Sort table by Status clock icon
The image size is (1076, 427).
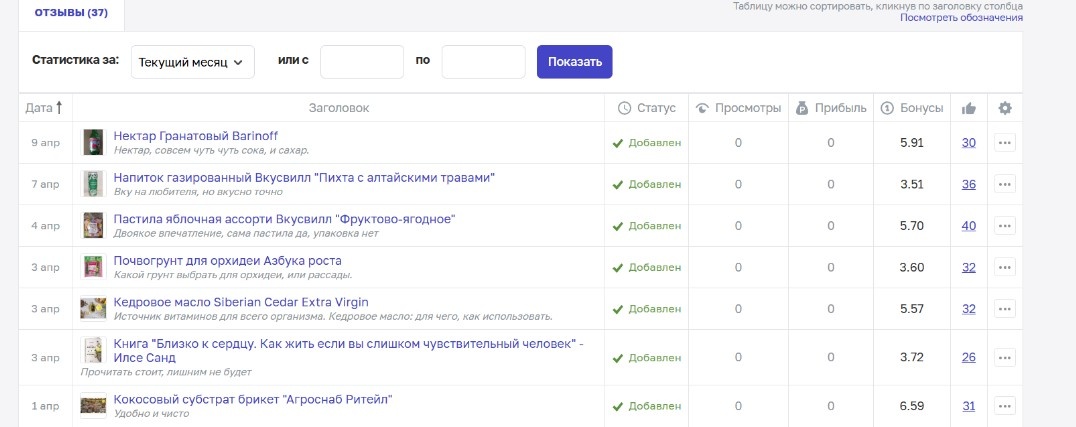(x=624, y=108)
